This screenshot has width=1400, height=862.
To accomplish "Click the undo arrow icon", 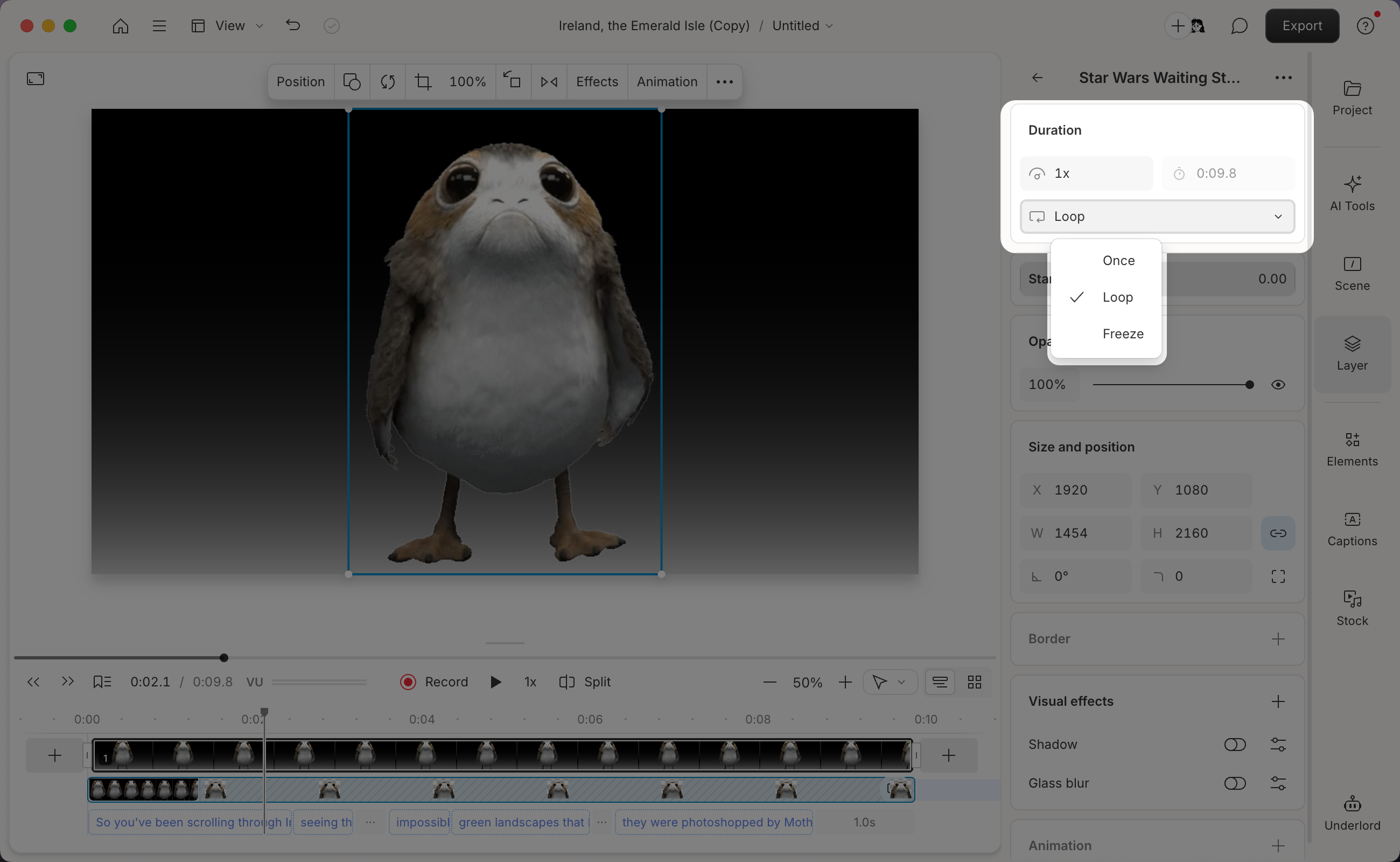I will click(293, 25).
